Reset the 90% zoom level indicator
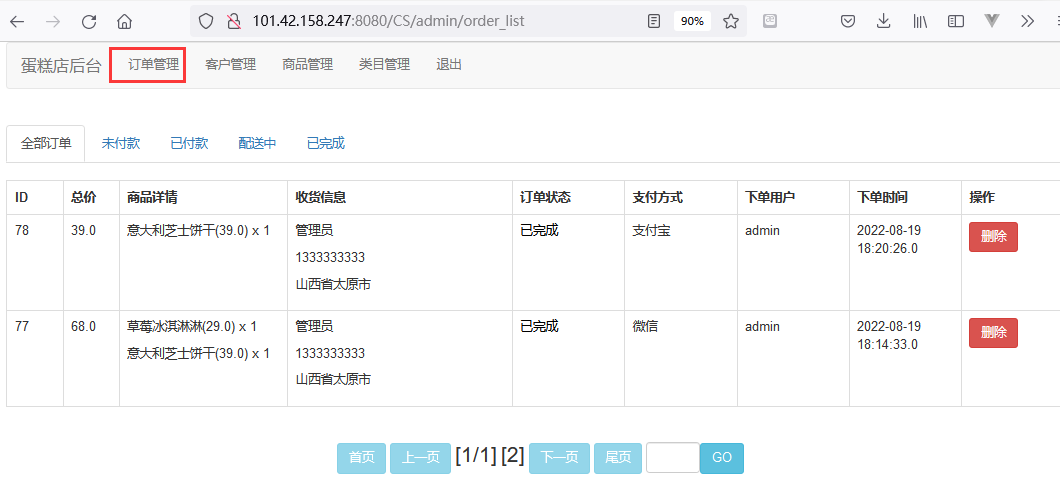The width and height of the screenshot is (1060, 498). click(691, 21)
